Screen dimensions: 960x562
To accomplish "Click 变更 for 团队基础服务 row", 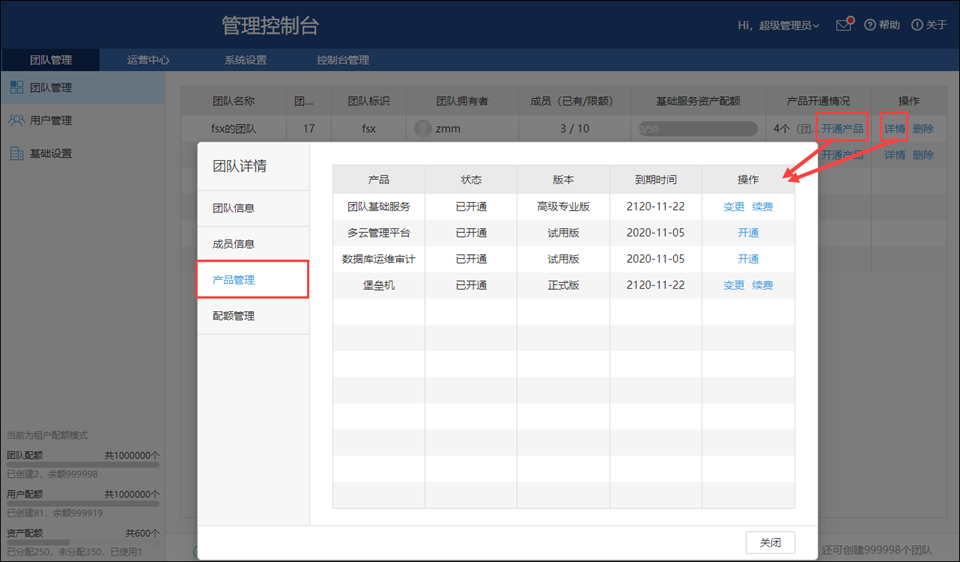I will tap(734, 207).
